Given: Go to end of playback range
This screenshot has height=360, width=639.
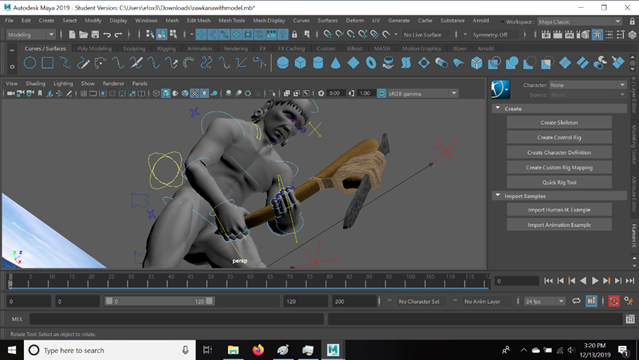Looking at the screenshot, I should coord(630,280).
